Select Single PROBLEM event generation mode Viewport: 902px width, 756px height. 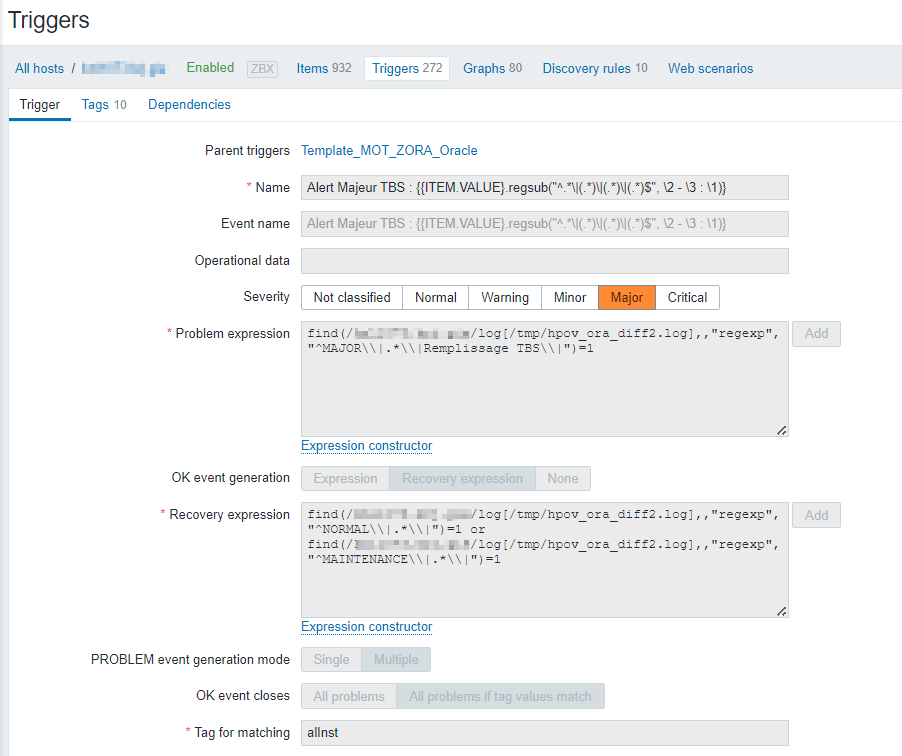tap(332, 660)
